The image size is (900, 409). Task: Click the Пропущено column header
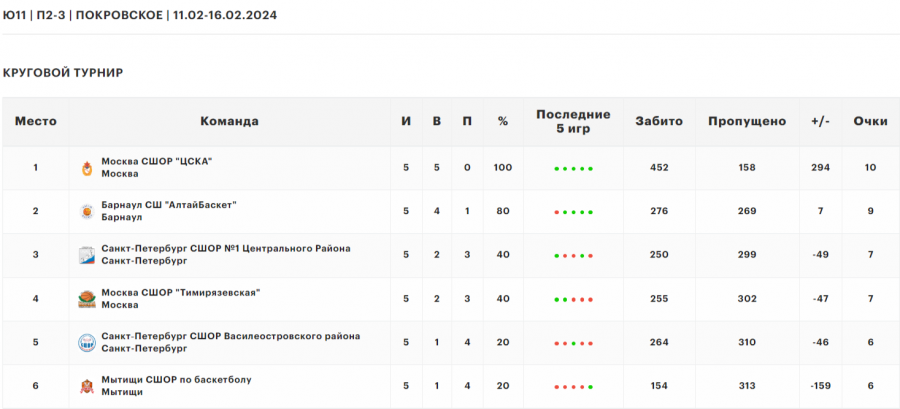coord(747,121)
